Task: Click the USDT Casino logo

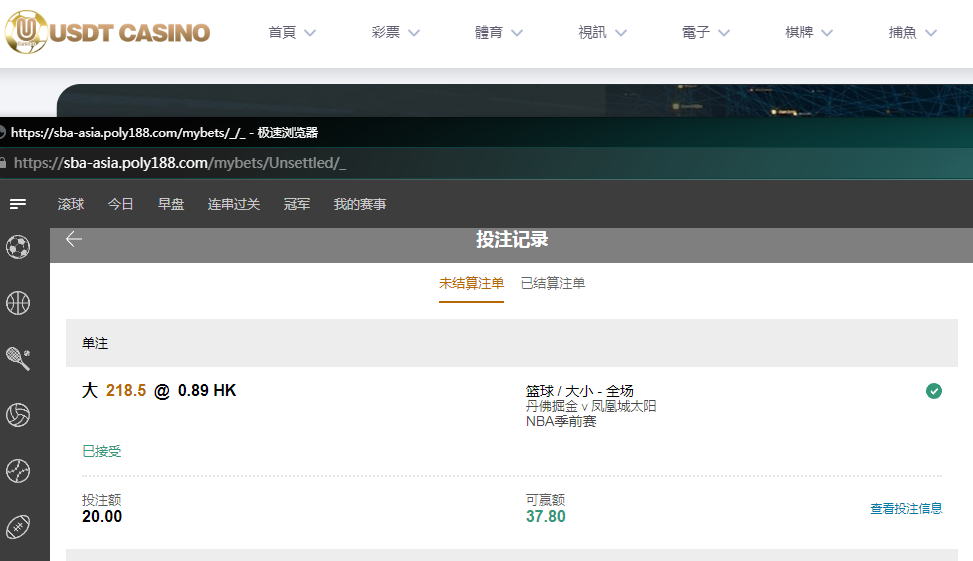Action: (108, 33)
